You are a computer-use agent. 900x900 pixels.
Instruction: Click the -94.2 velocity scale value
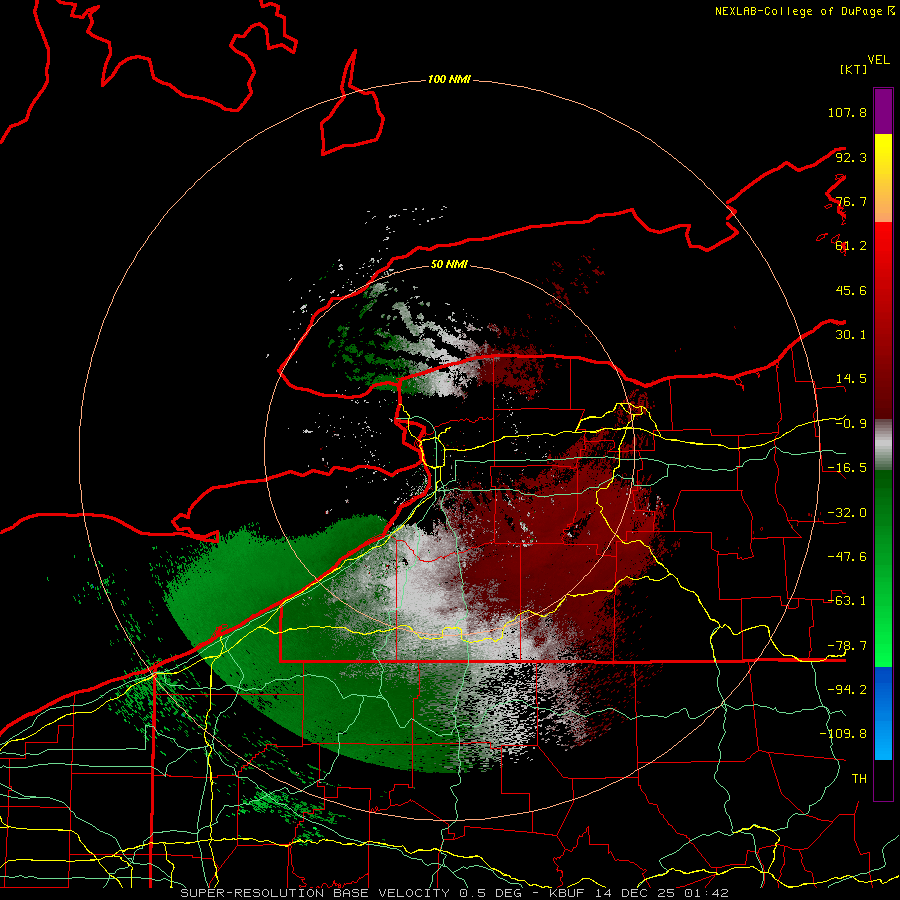point(847,690)
